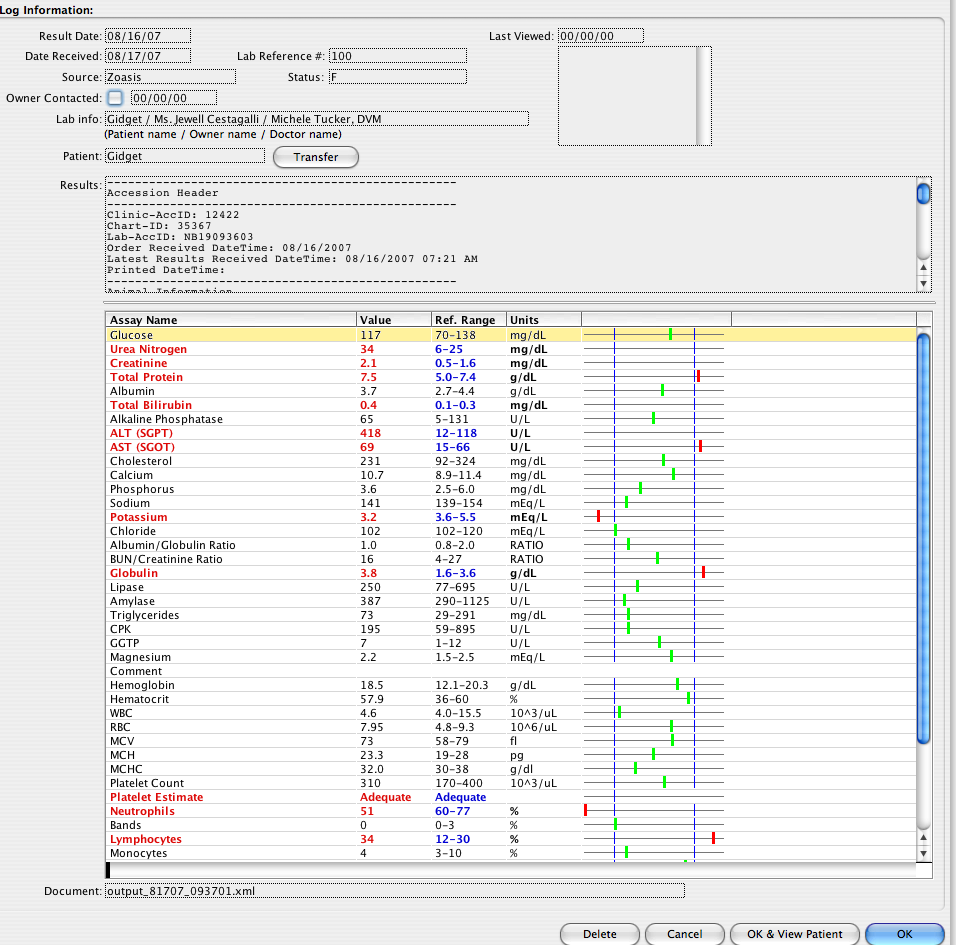Click the Document filename field
The width and height of the screenshot is (956, 945).
[x=394, y=891]
